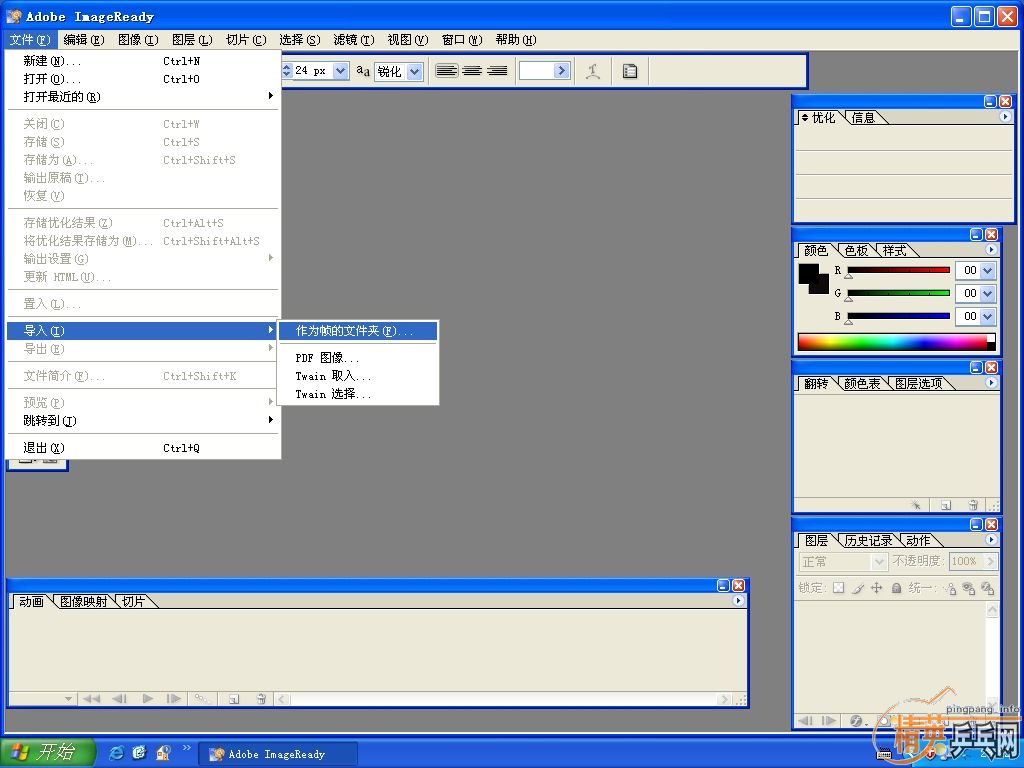Click the third quick launch icon in taskbar

pyautogui.click(x=163, y=752)
